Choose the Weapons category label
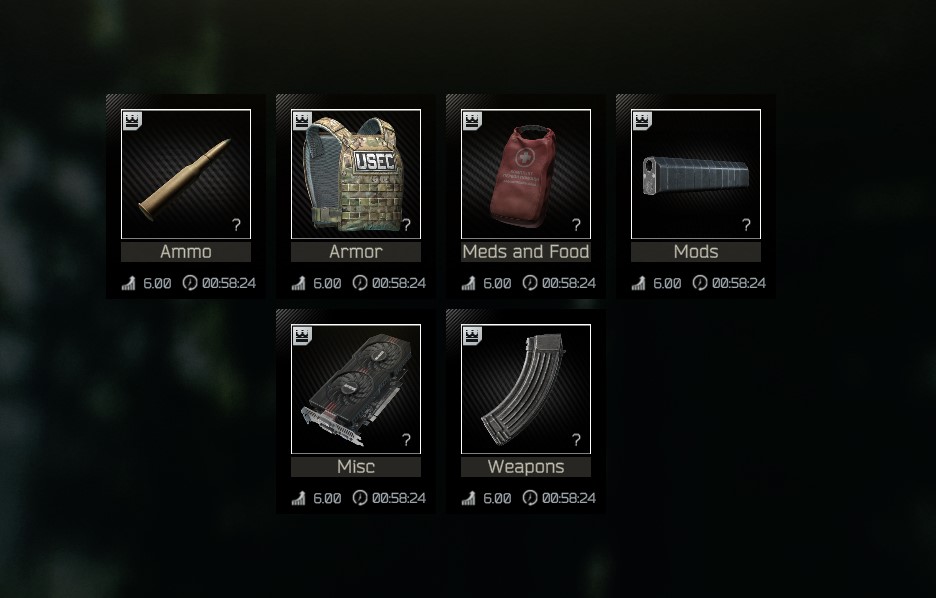 click(x=526, y=467)
